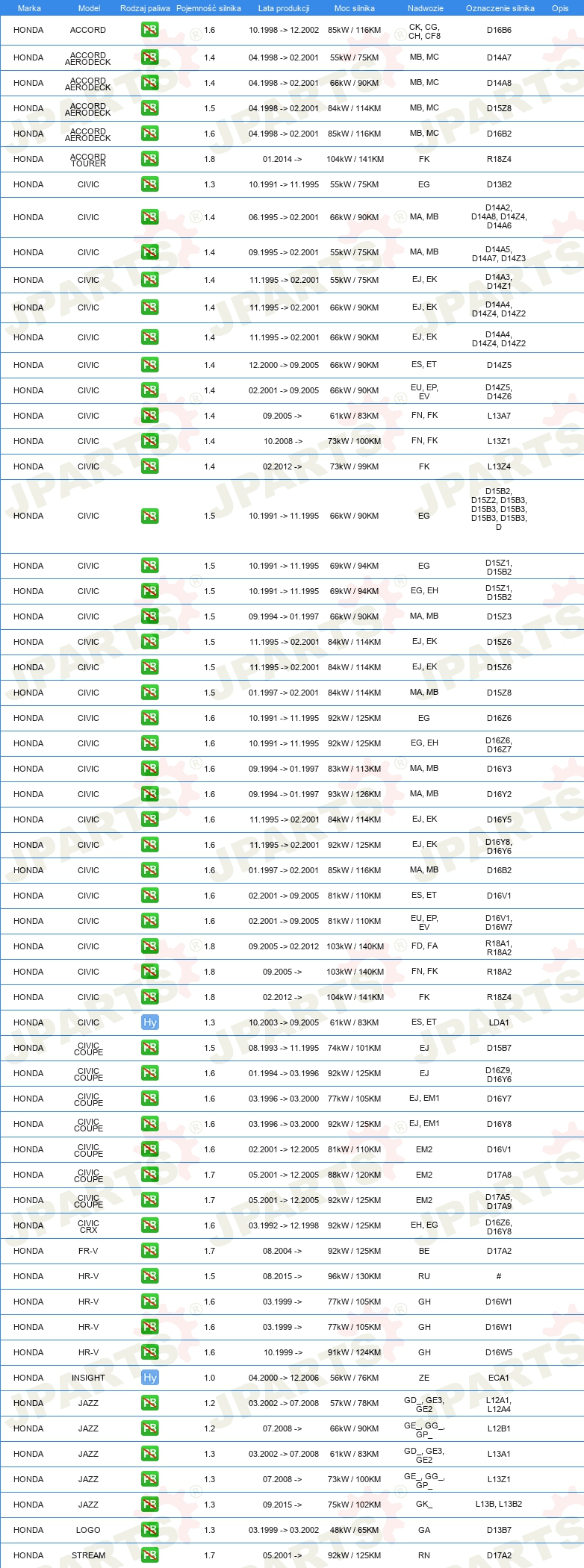This screenshot has height=1568, width=584.
Task: Click the Moc silnika column header
Action: tap(355, 8)
